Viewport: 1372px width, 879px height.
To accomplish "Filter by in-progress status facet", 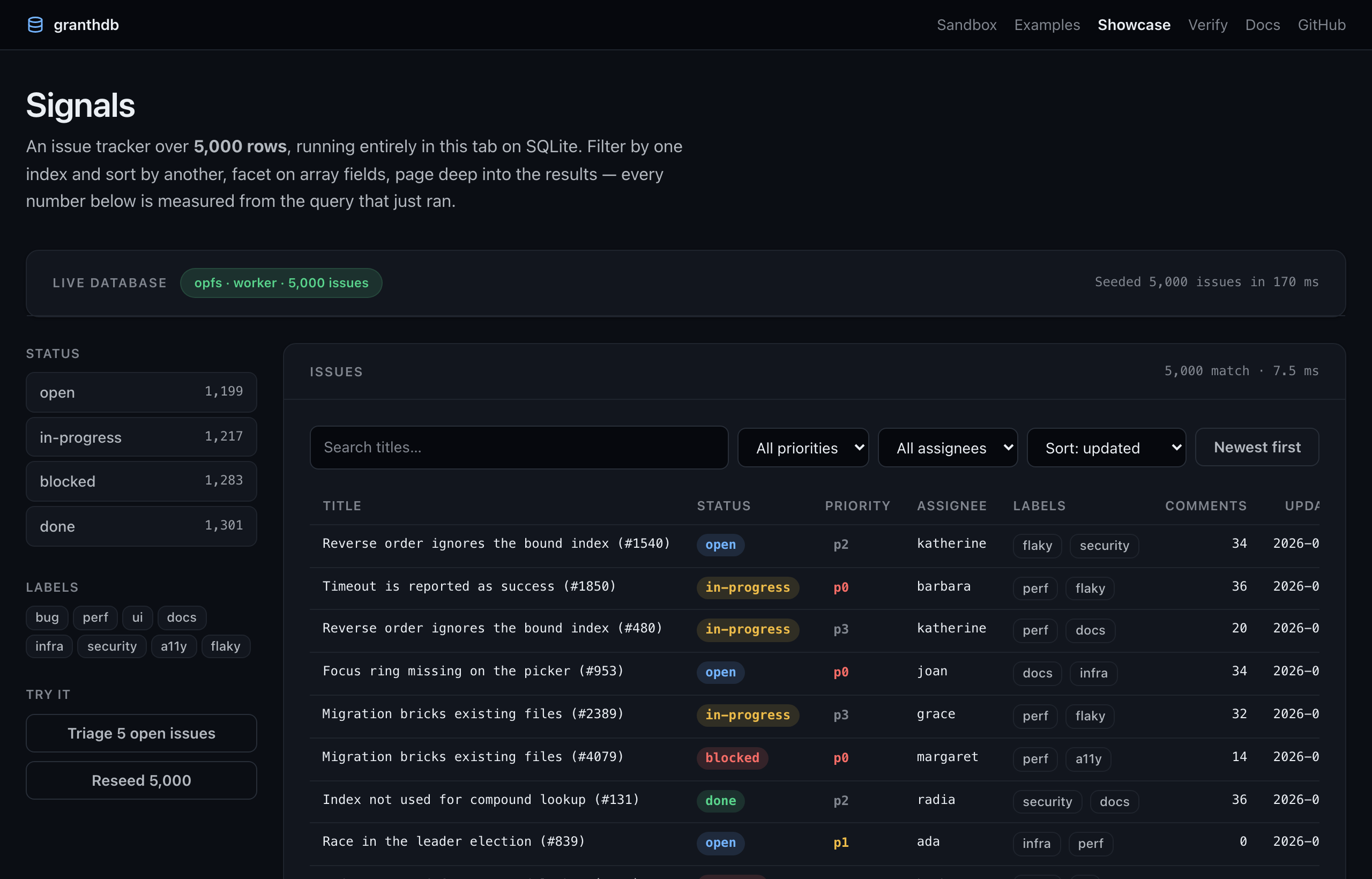I will [141, 437].
